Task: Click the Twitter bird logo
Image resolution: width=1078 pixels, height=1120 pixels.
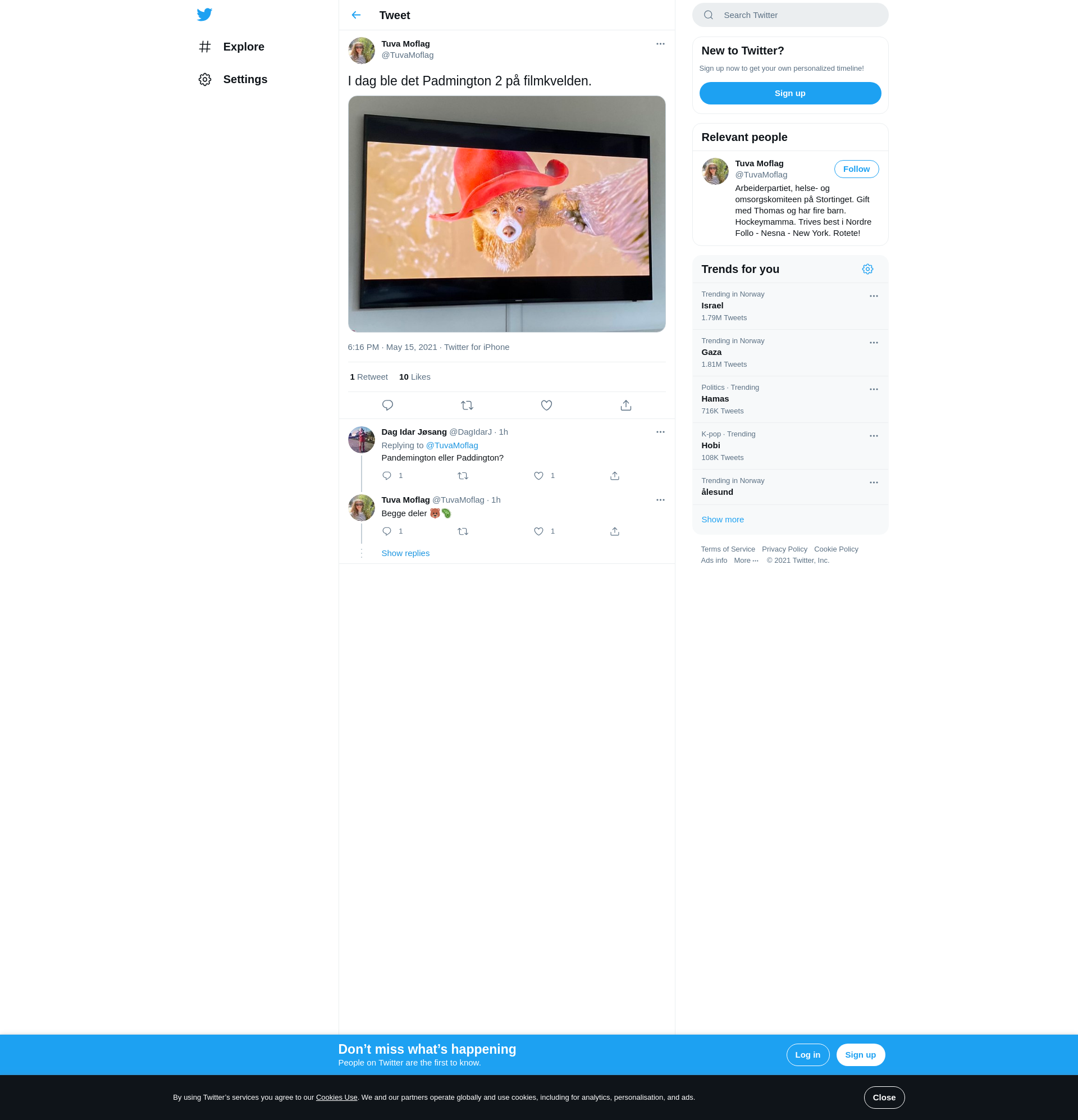Action: [204, 14]
